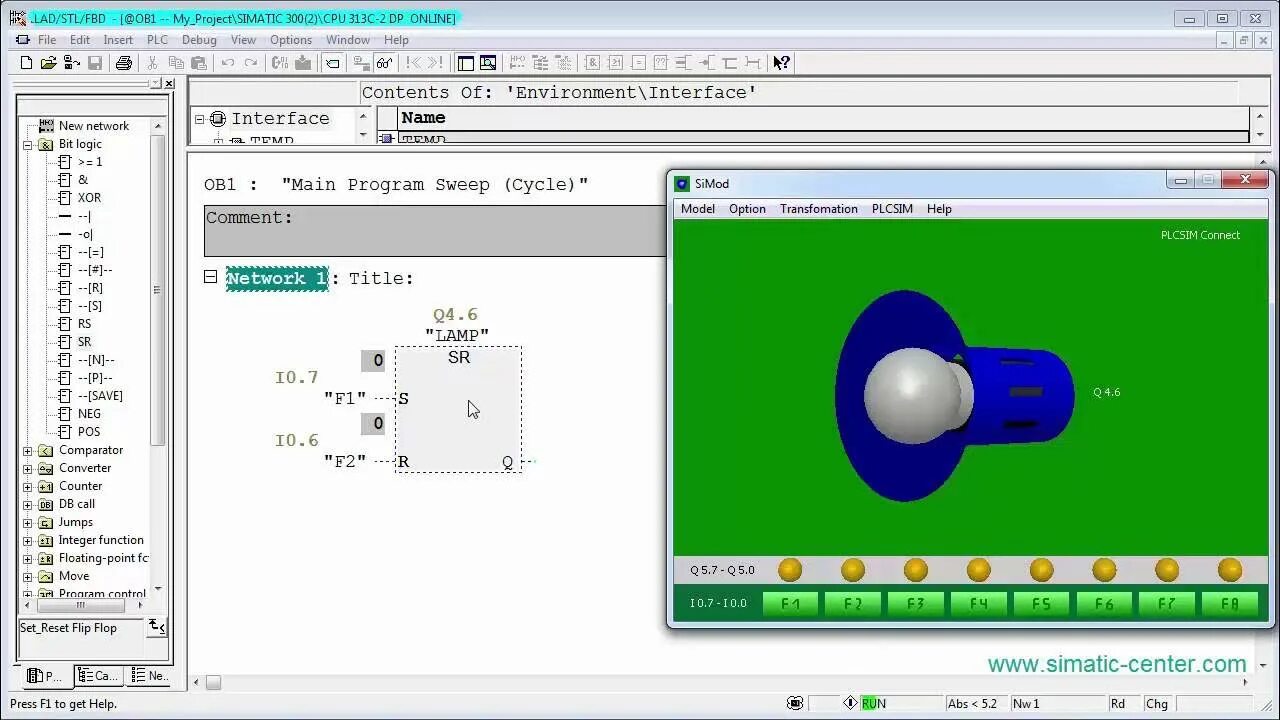
Task: Collapse the Bit logic tree folder
Action: [x=28, y=144]
